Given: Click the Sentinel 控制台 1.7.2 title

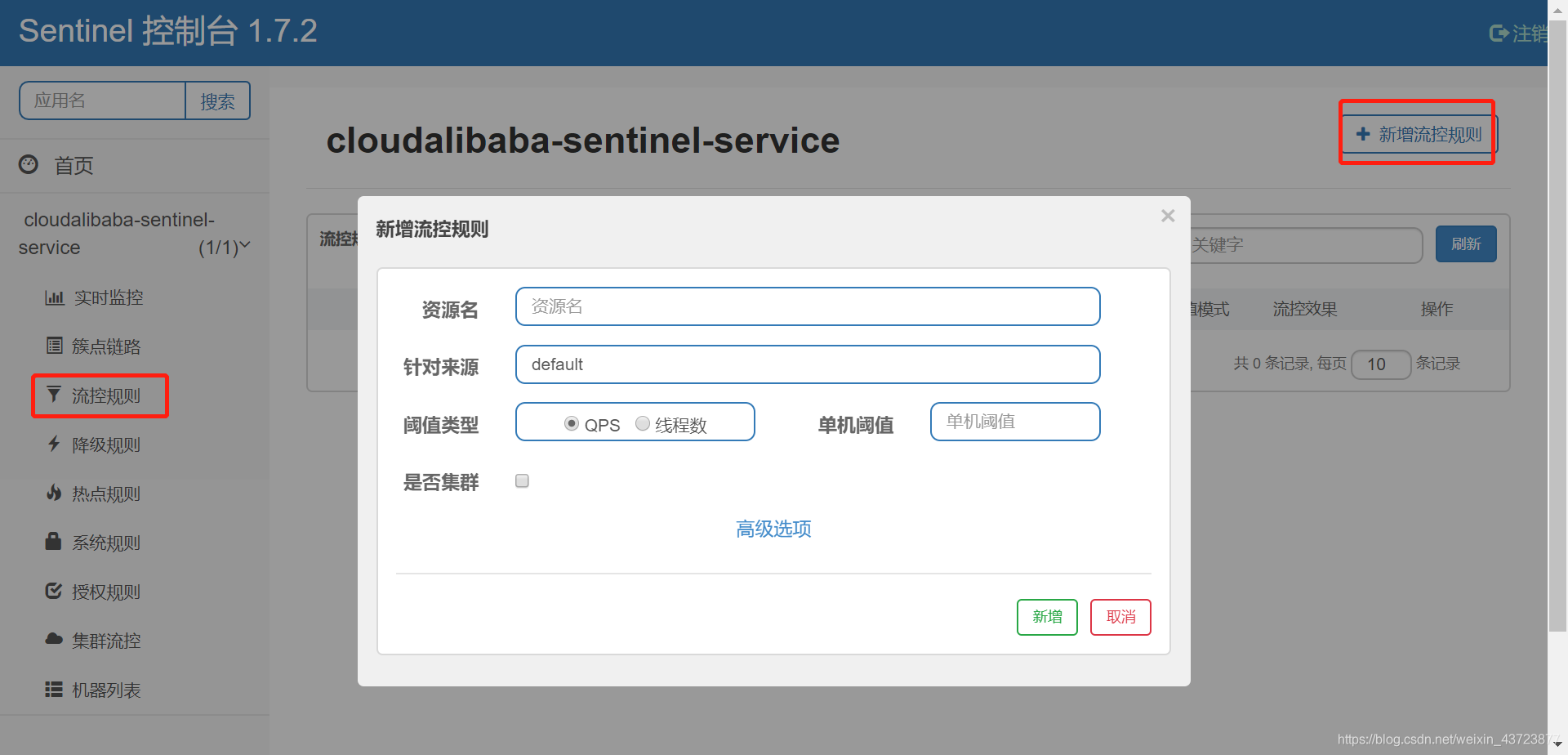Looking at the screenshot, I should 167,31.
